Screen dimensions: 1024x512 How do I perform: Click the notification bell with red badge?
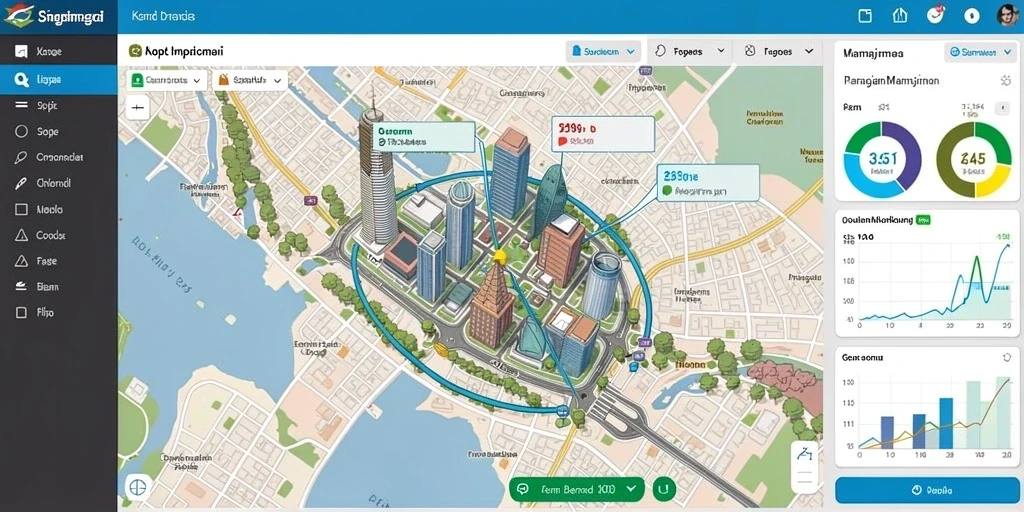point(936,15)
